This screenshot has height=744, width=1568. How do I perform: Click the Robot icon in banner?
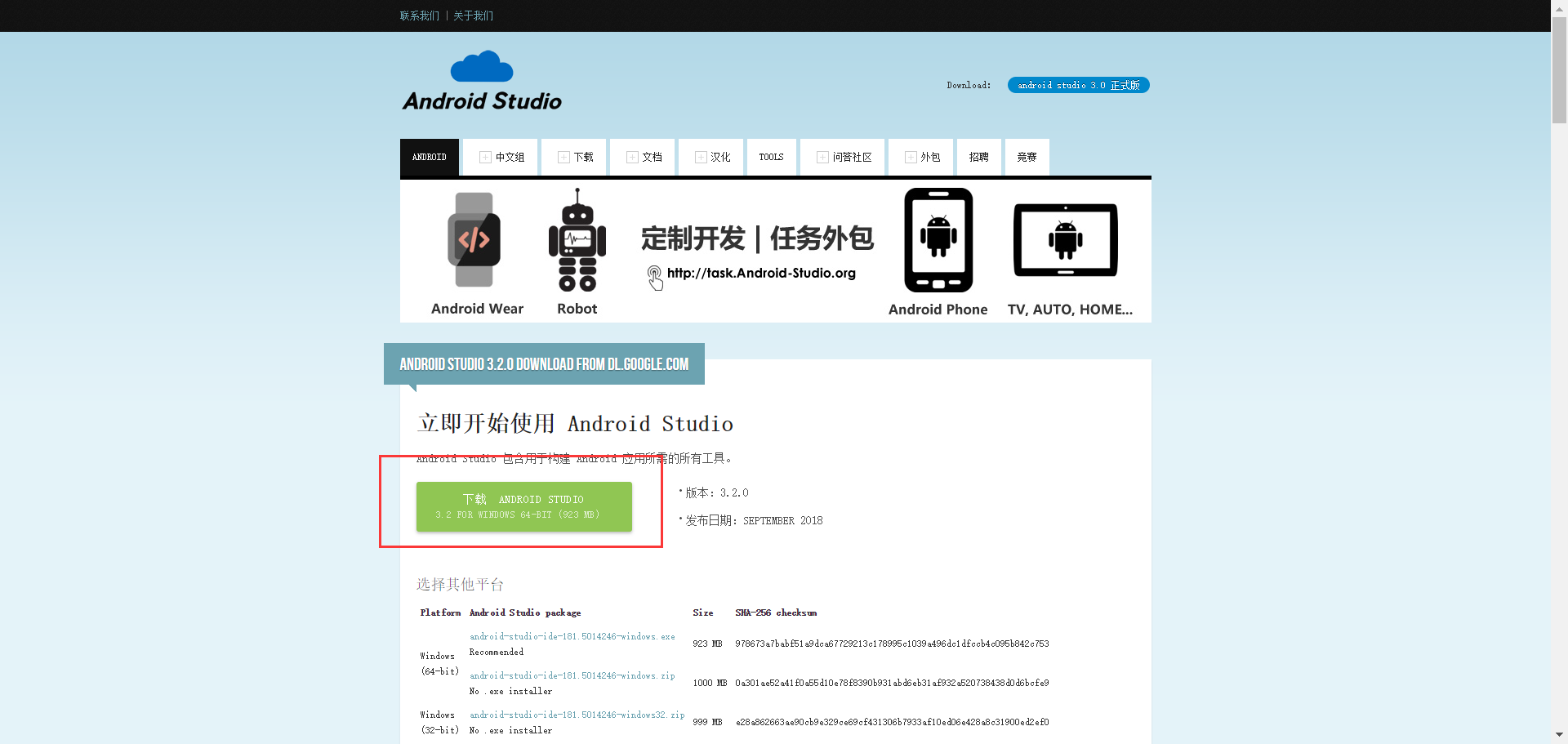coord(577,240)
